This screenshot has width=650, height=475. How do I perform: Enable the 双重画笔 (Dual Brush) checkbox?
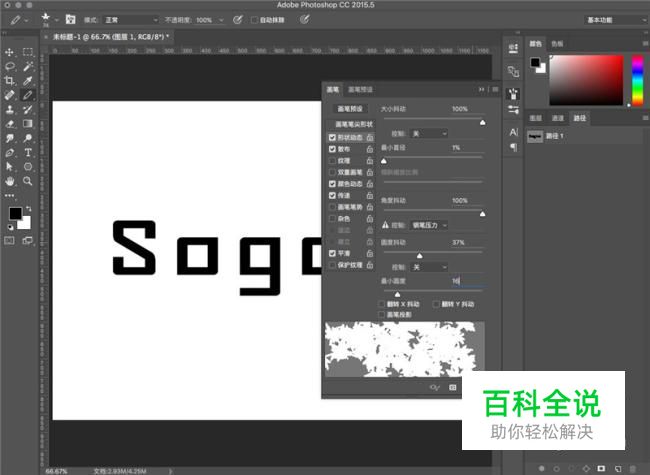[332, 172]
